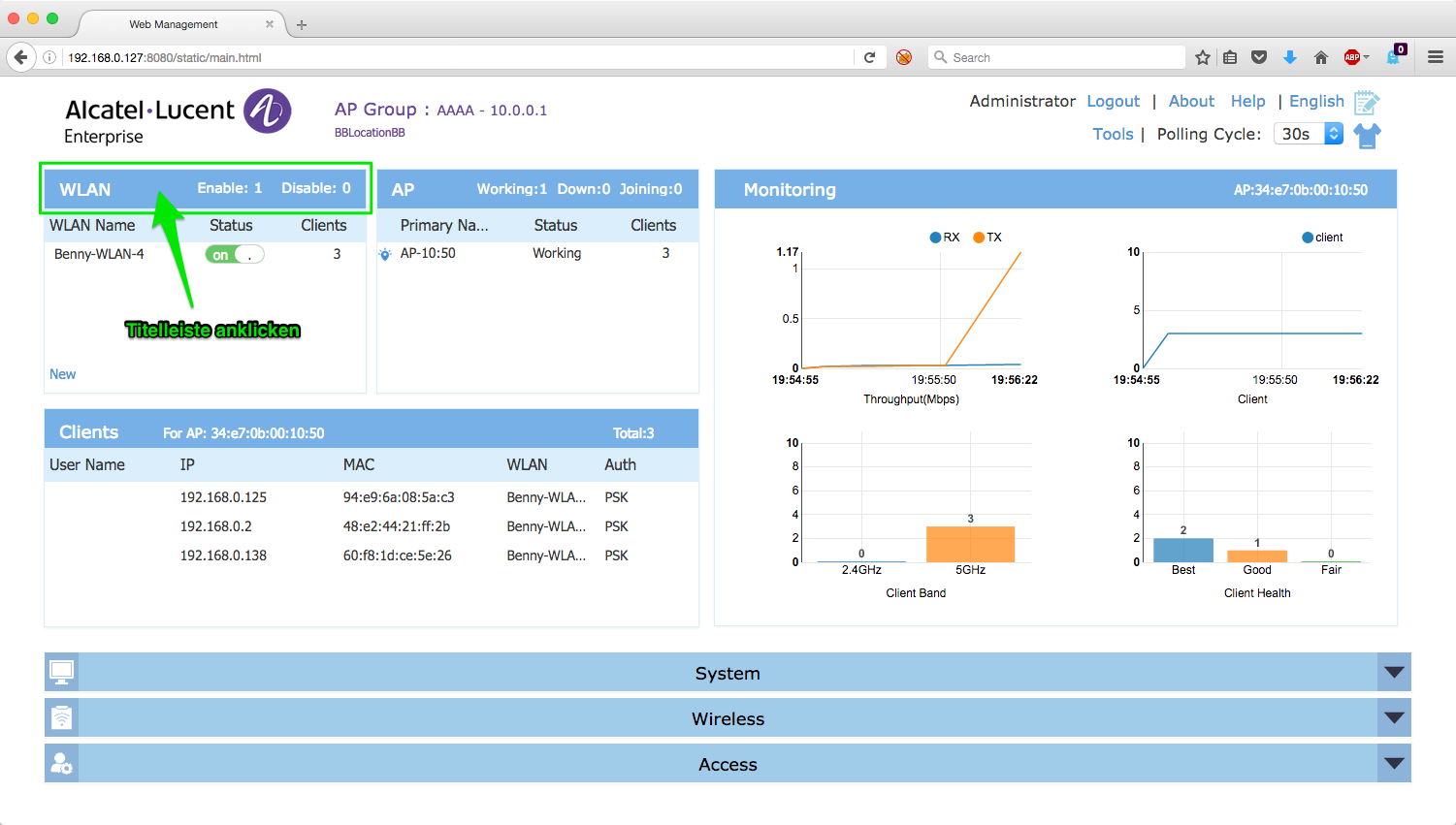Open the Polling Cycle 30s dropdown
Viewport: 1456px width, 825px height.
click(x=1308, y=134)
